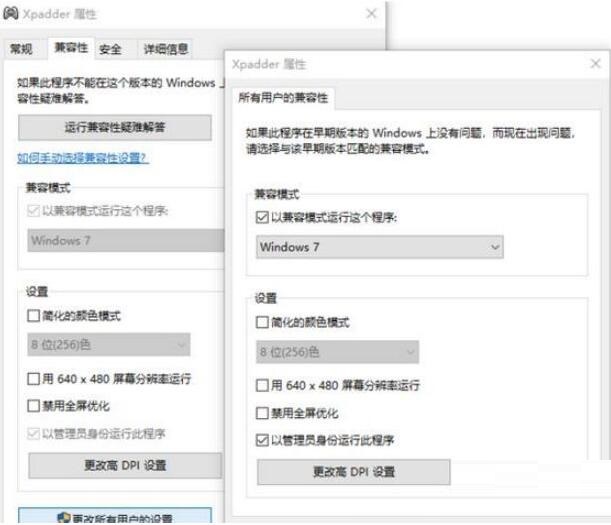
Task: Open the 详细信息 tab
Action: click(166, 49)
